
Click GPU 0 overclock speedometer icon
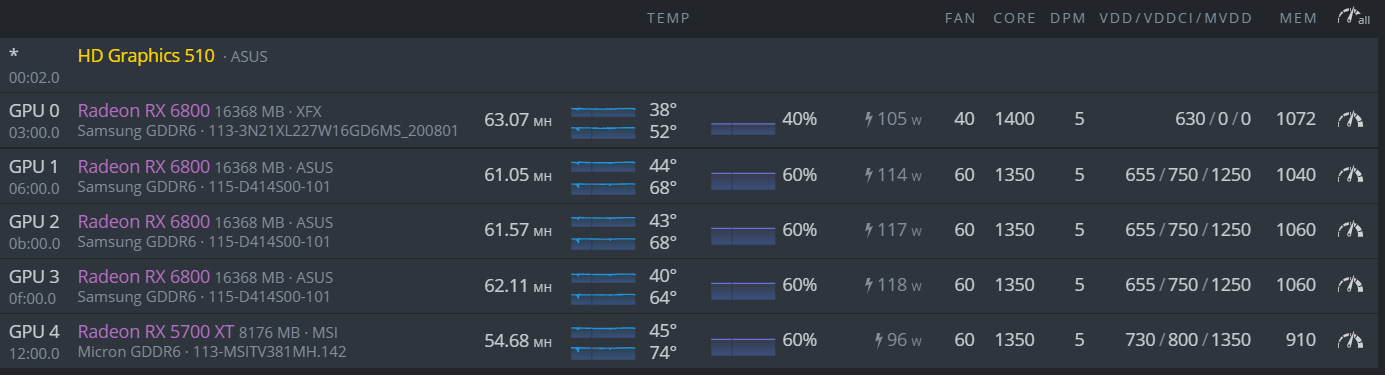point(1350,120)
